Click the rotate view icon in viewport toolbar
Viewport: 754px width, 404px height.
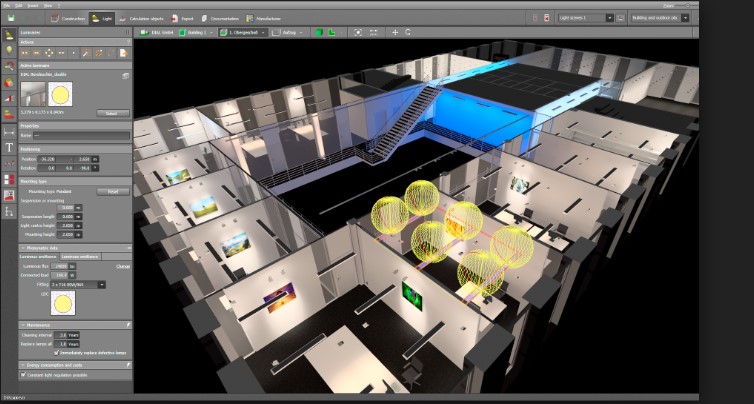coord(408,32)
